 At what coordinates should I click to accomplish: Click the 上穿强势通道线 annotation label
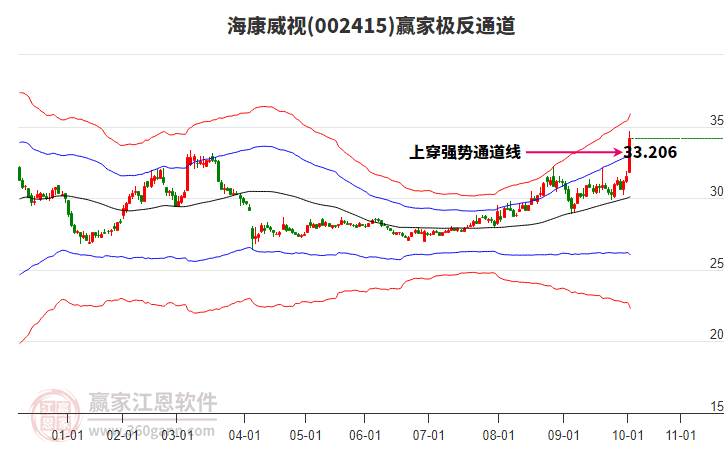tap(465, 152)
